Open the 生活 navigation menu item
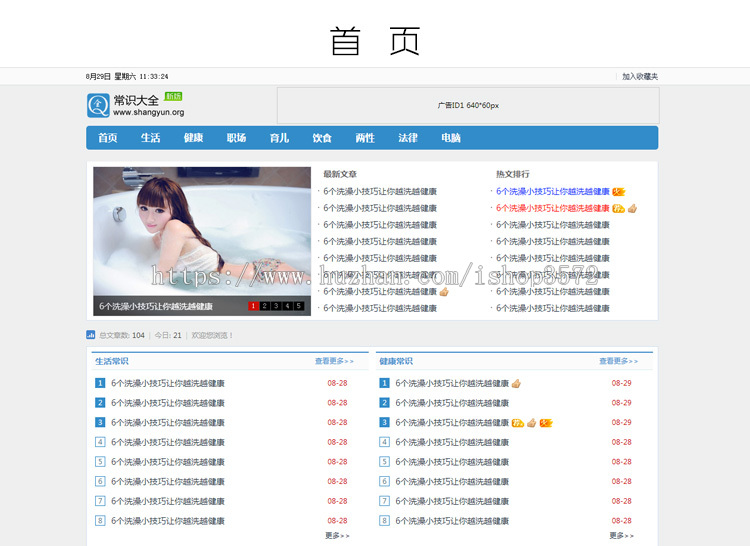The image size is (750, 546). click(x=150, y=138)
